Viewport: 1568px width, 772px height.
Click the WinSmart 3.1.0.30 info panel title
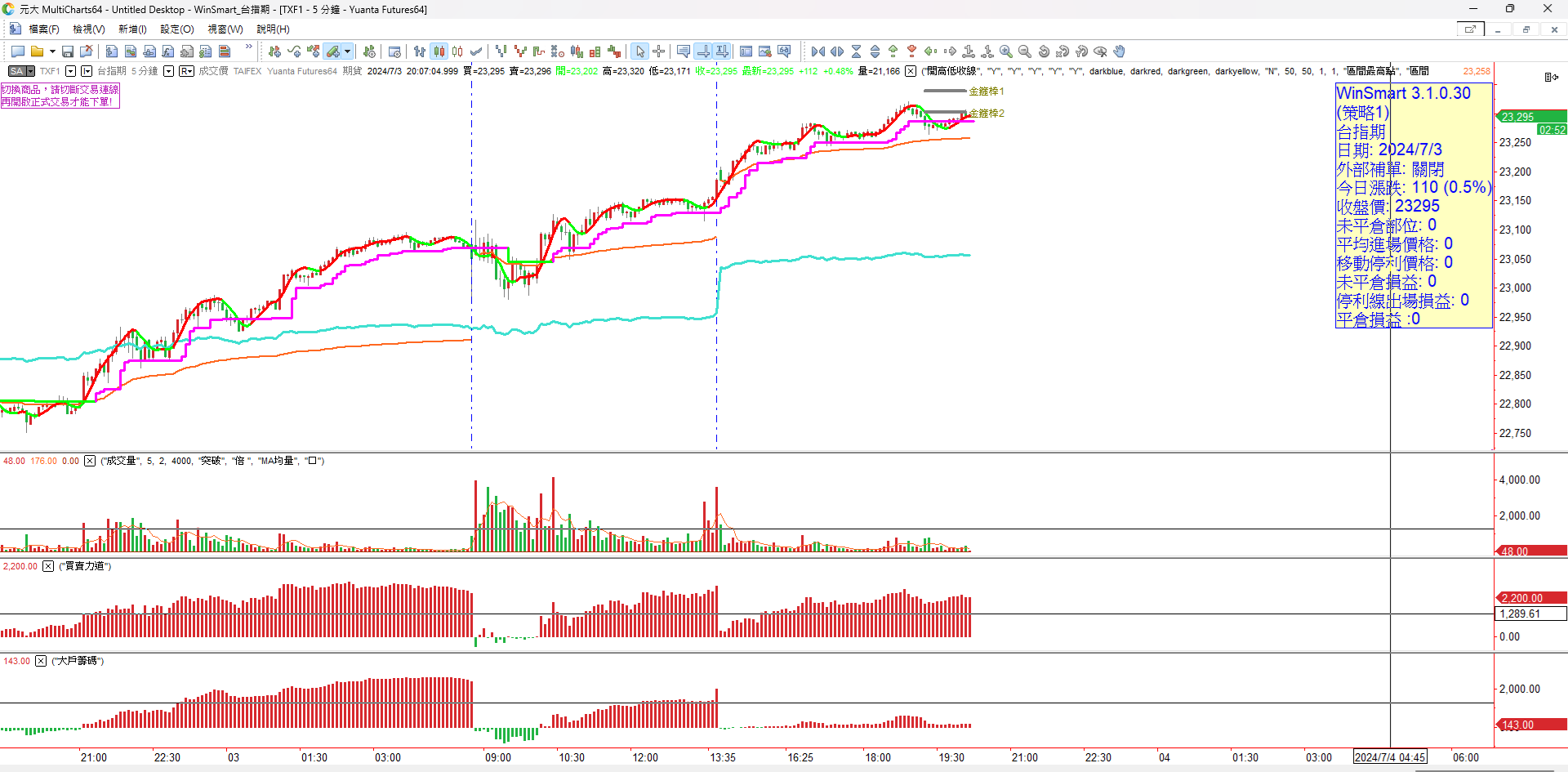[1403, 93]
